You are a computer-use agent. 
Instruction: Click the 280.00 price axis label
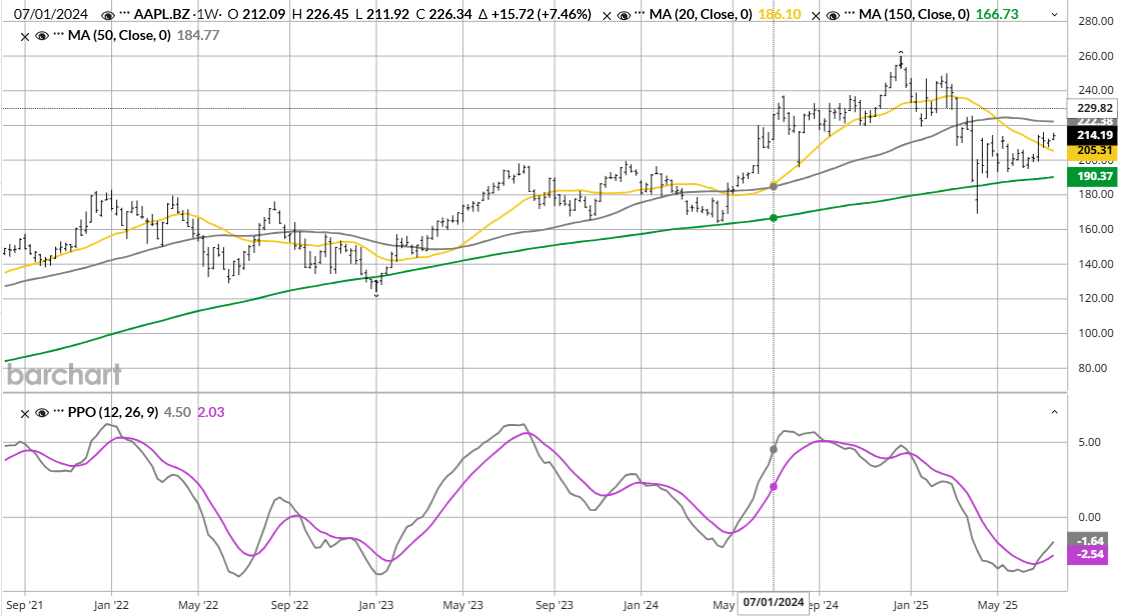coord(1096,21)
